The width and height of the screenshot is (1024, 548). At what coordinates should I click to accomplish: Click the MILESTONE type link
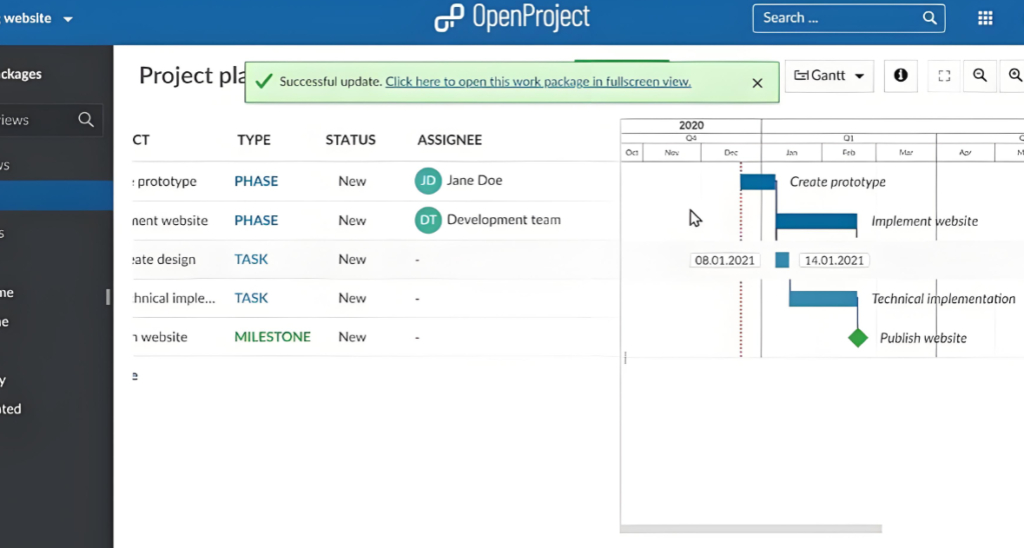click(272, 337)
